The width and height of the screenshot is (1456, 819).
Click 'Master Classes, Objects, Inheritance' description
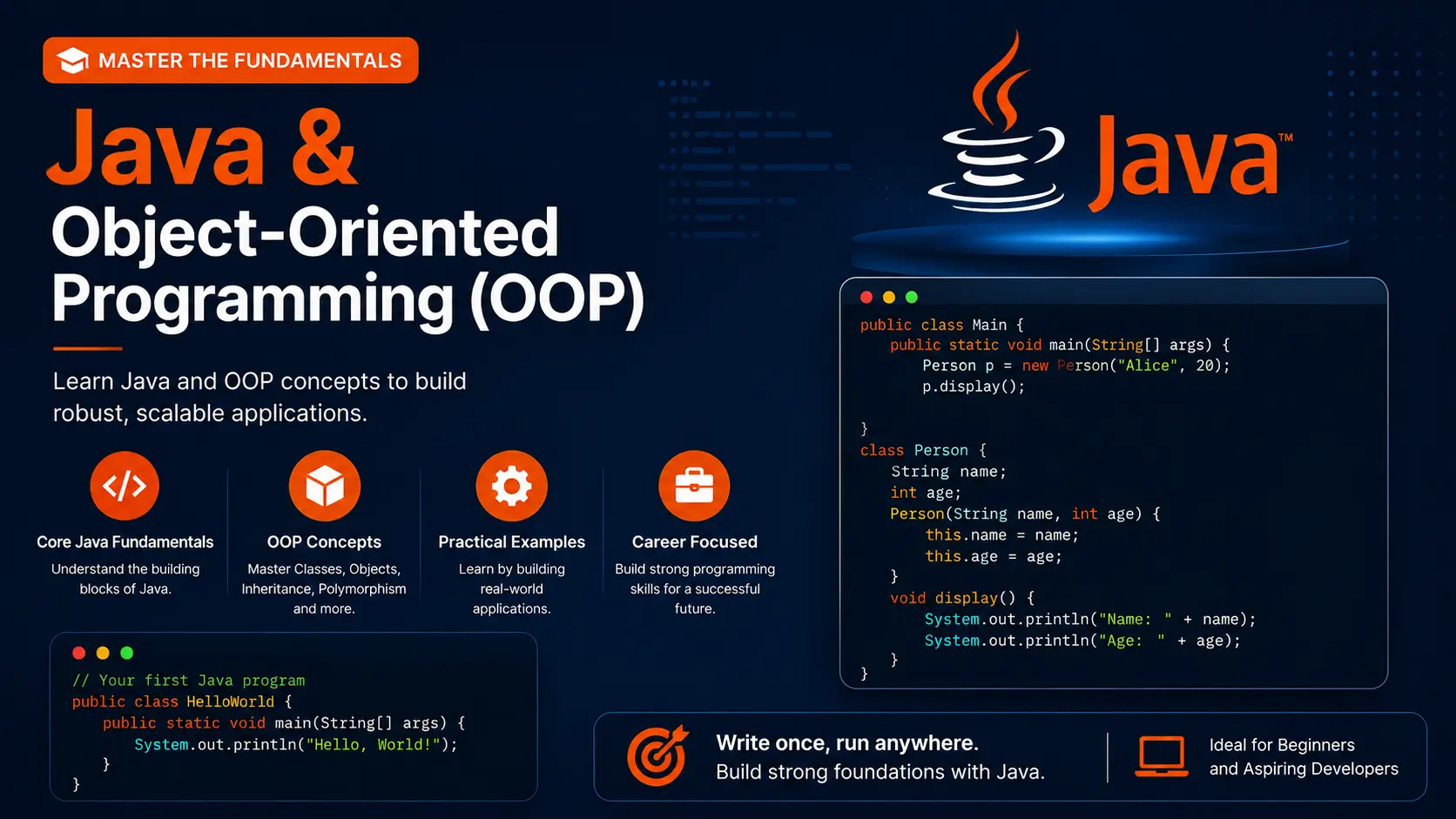(x=324, y=588)
